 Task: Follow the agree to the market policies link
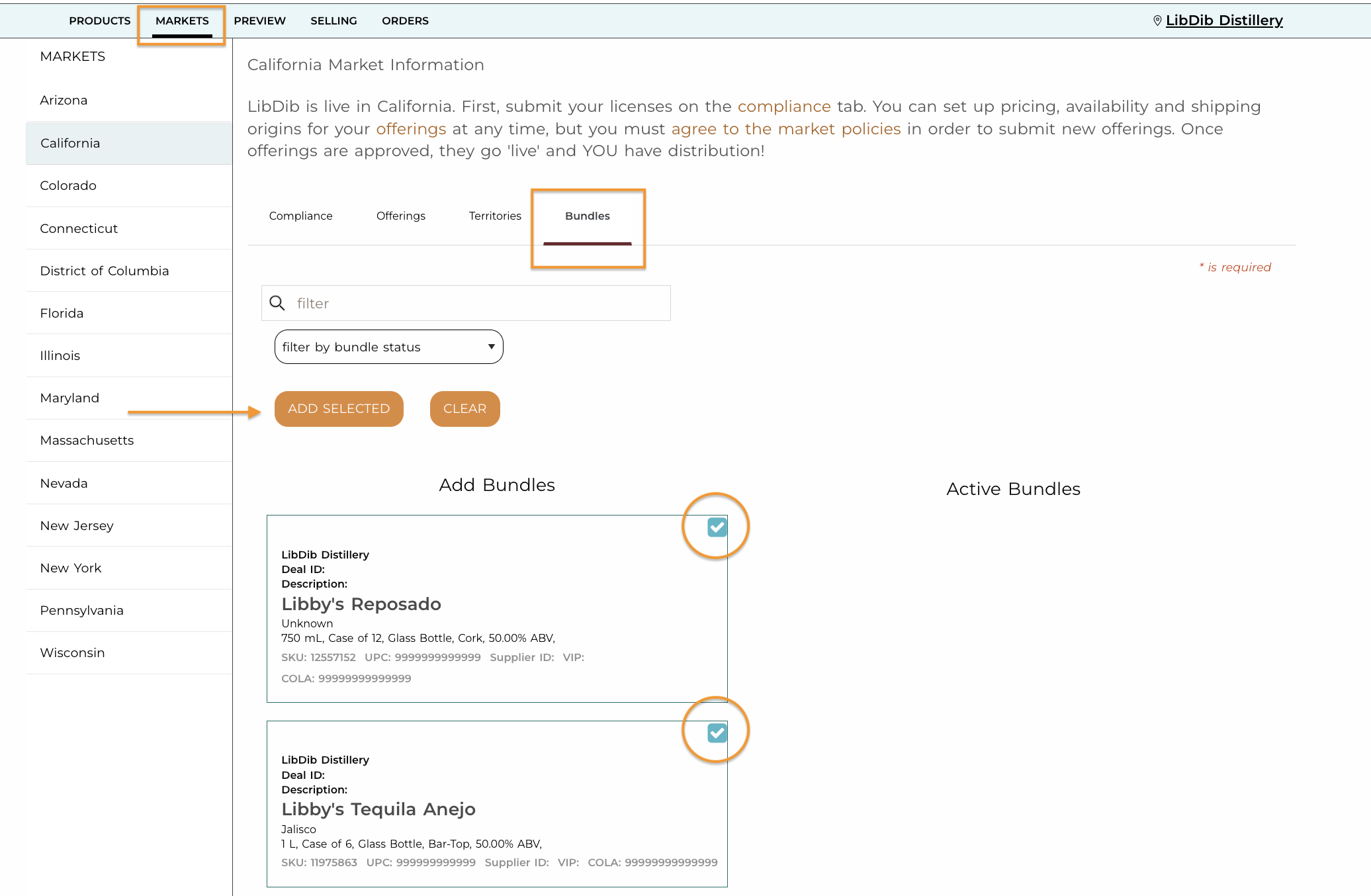click(x=786, y=129)
